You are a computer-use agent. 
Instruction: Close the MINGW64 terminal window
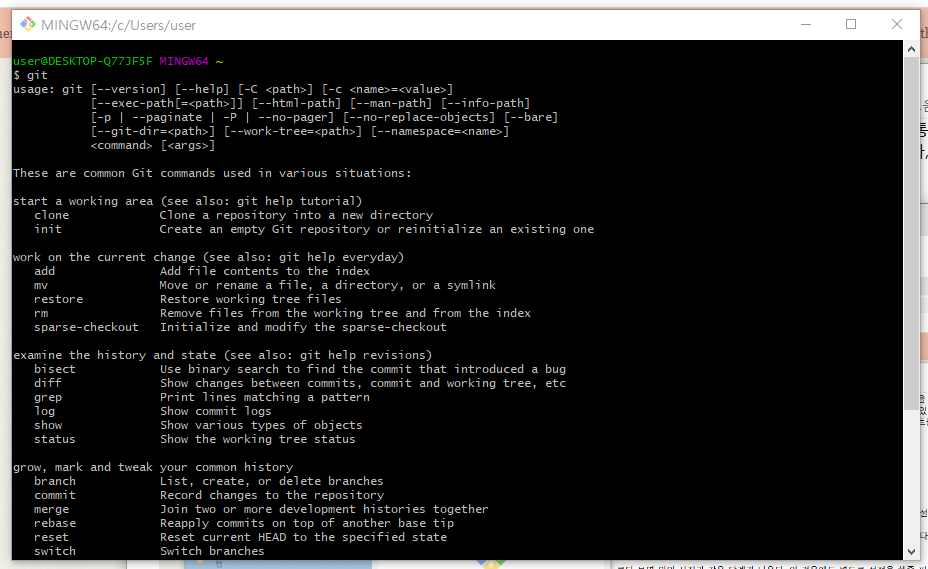point(897,24)
